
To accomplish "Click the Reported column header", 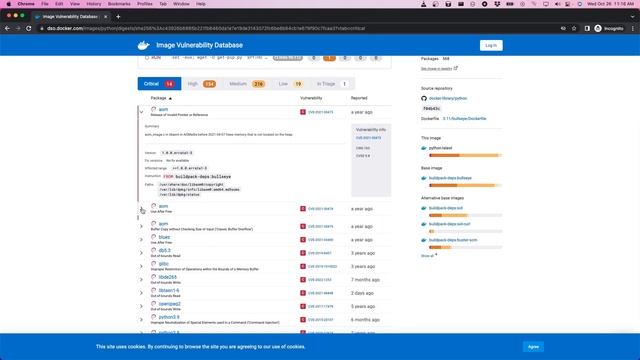I will [x=359, y=98].
